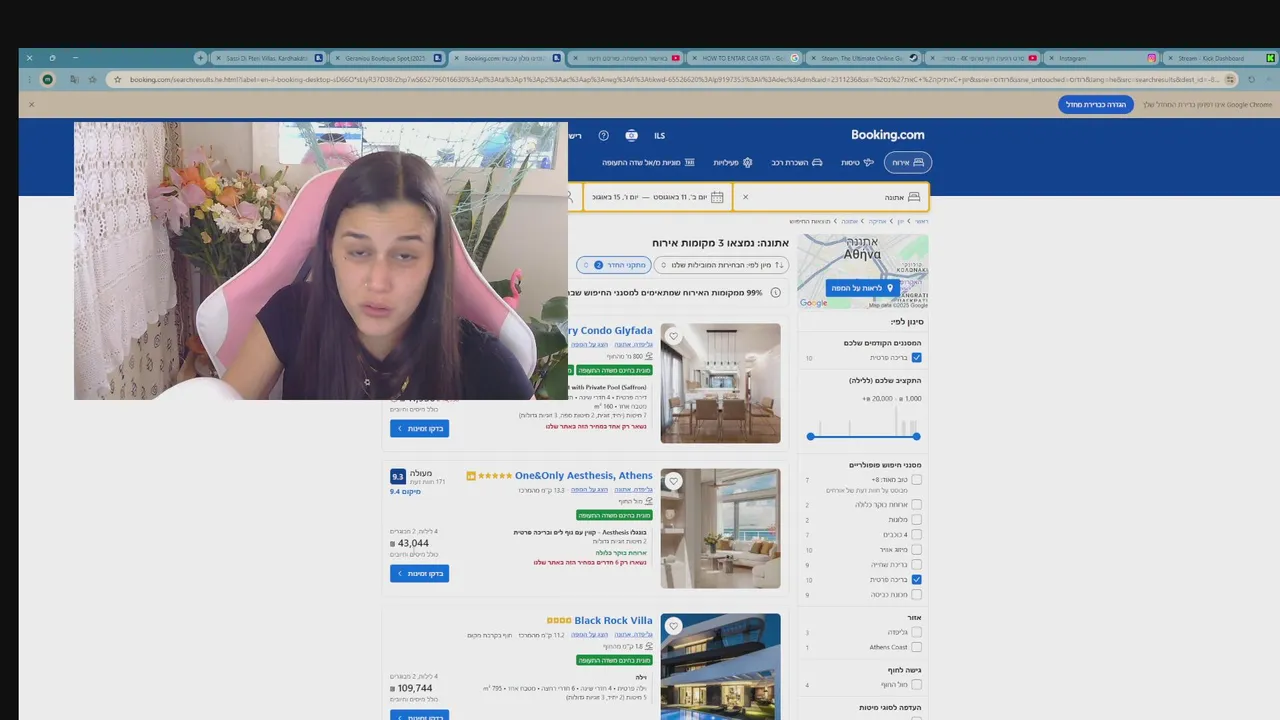Click the 9.3 review score badge
Screen dimensions: 1280x720
pyautogui.click(x=398, y=477)
